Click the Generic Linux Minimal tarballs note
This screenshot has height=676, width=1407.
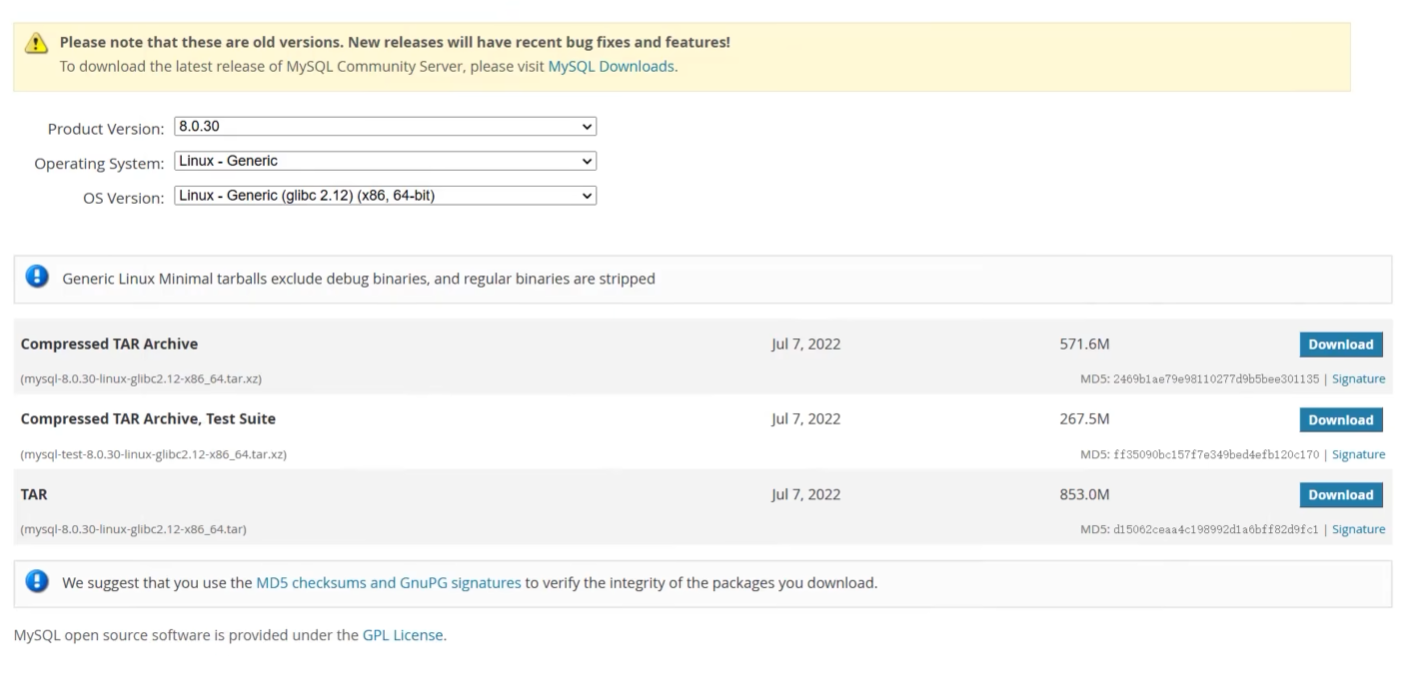[x=359, y=279]
